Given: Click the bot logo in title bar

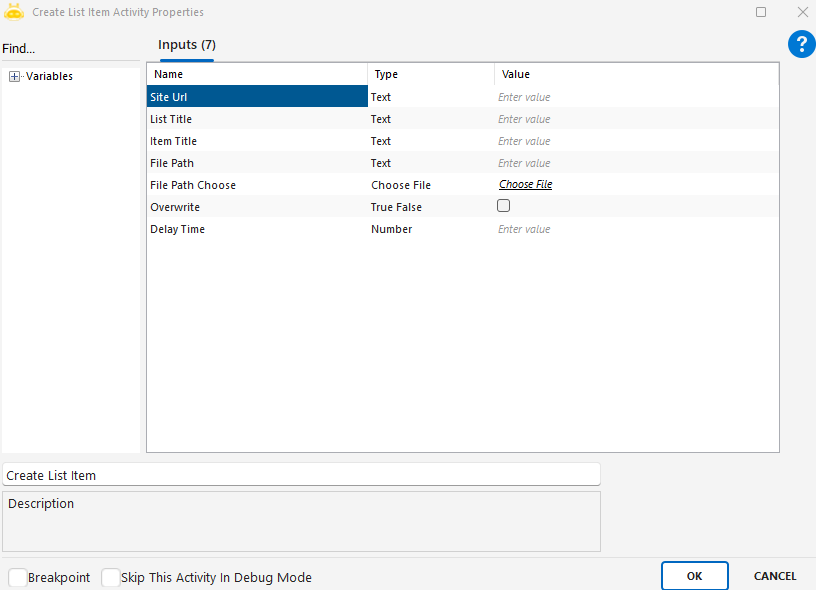Looking at the screenshot, I should point(14,12).
